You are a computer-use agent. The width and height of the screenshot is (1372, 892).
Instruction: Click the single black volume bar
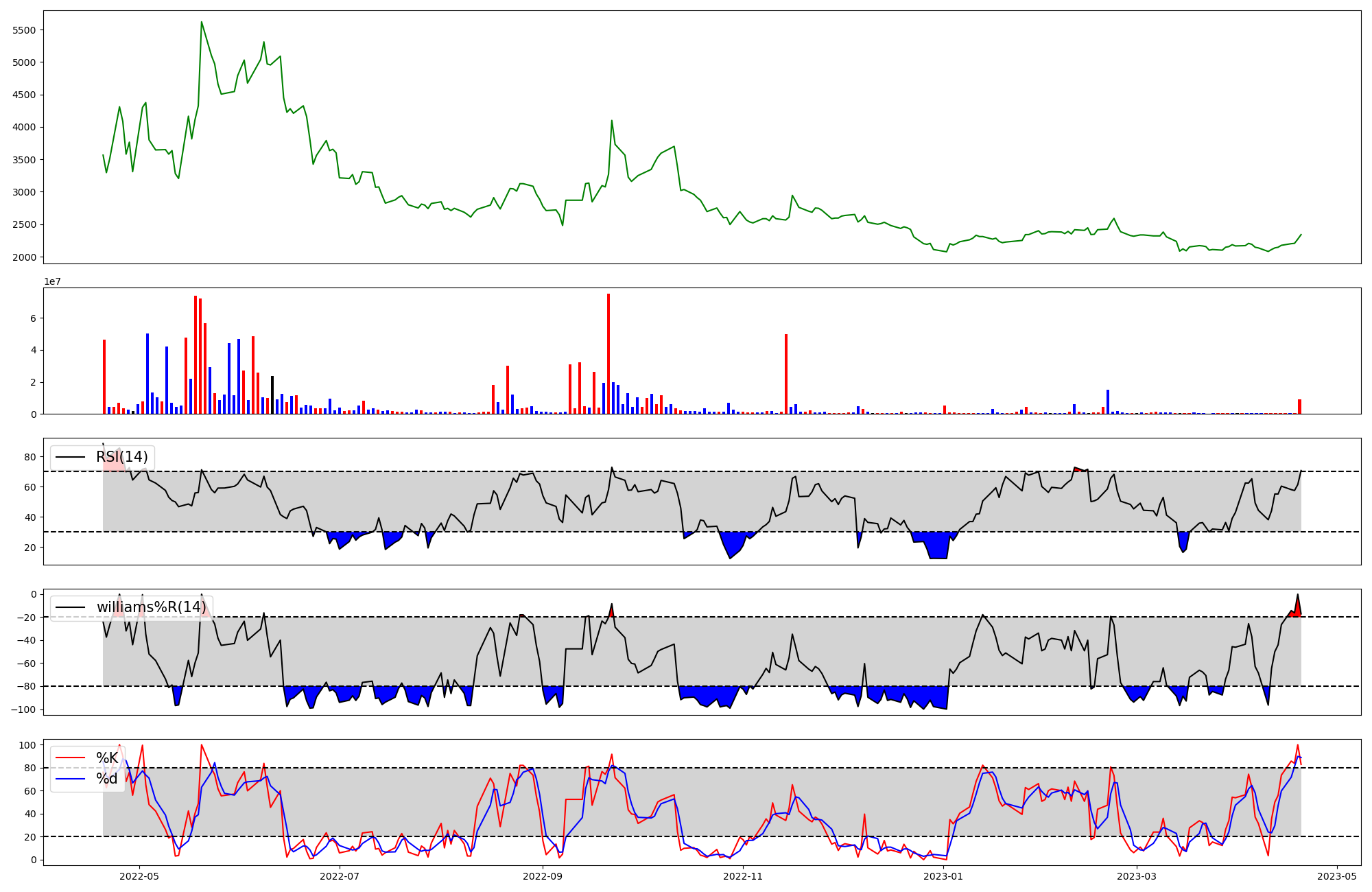coord(272,395)
